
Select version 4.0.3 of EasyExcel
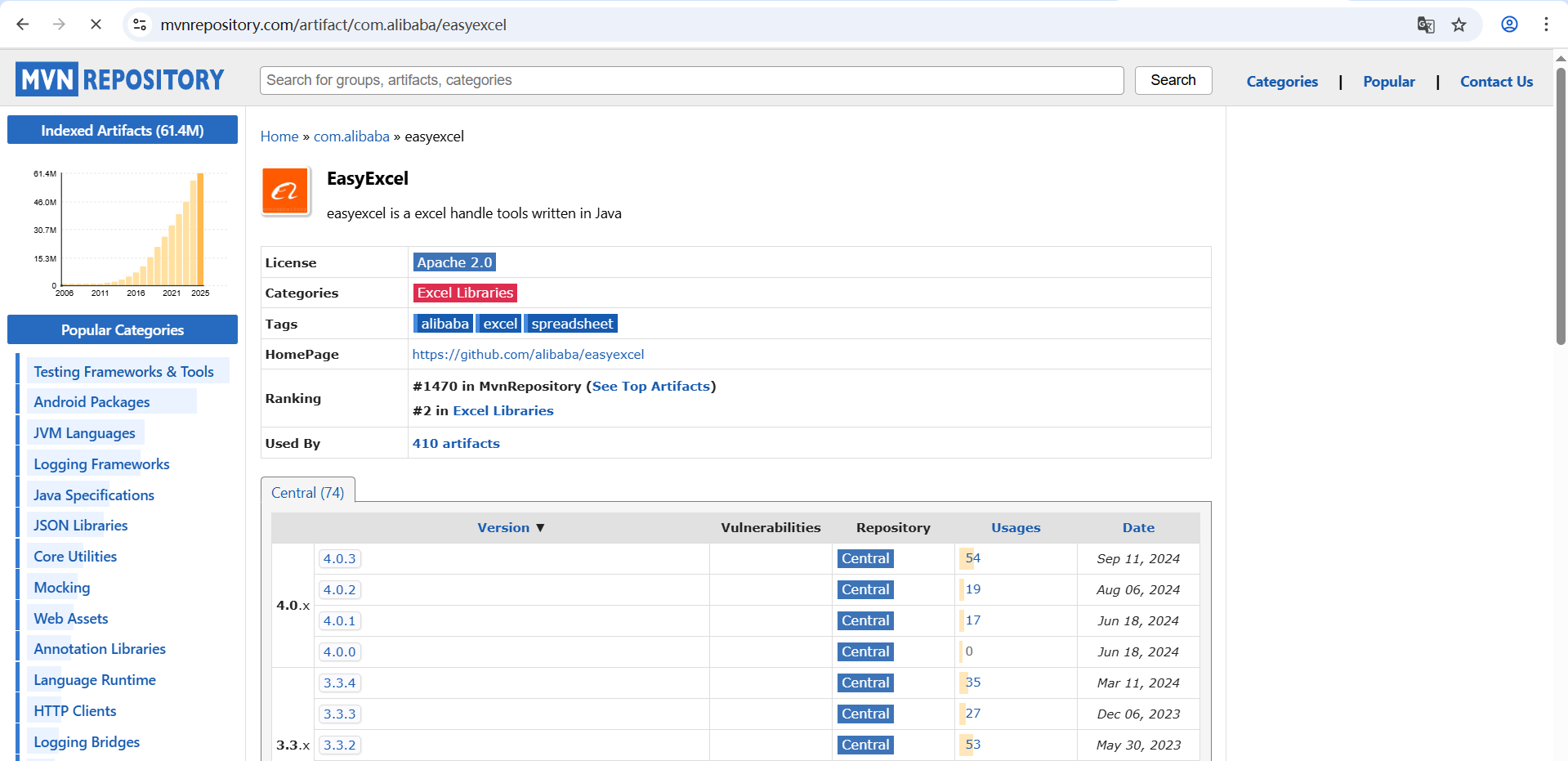point(339,558)
